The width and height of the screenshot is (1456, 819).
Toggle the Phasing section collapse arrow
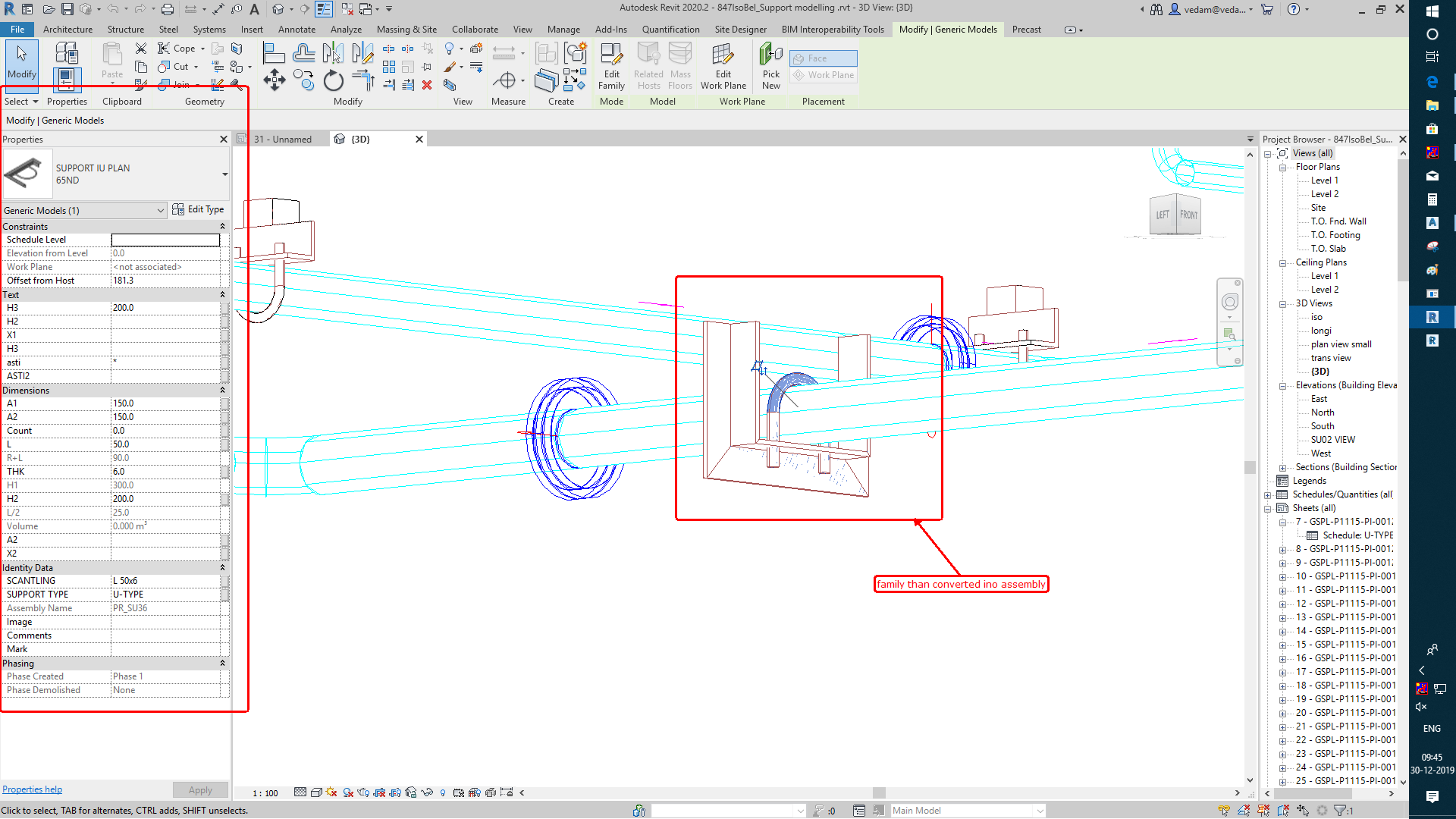pyautogui.click(x=222, y=662)
